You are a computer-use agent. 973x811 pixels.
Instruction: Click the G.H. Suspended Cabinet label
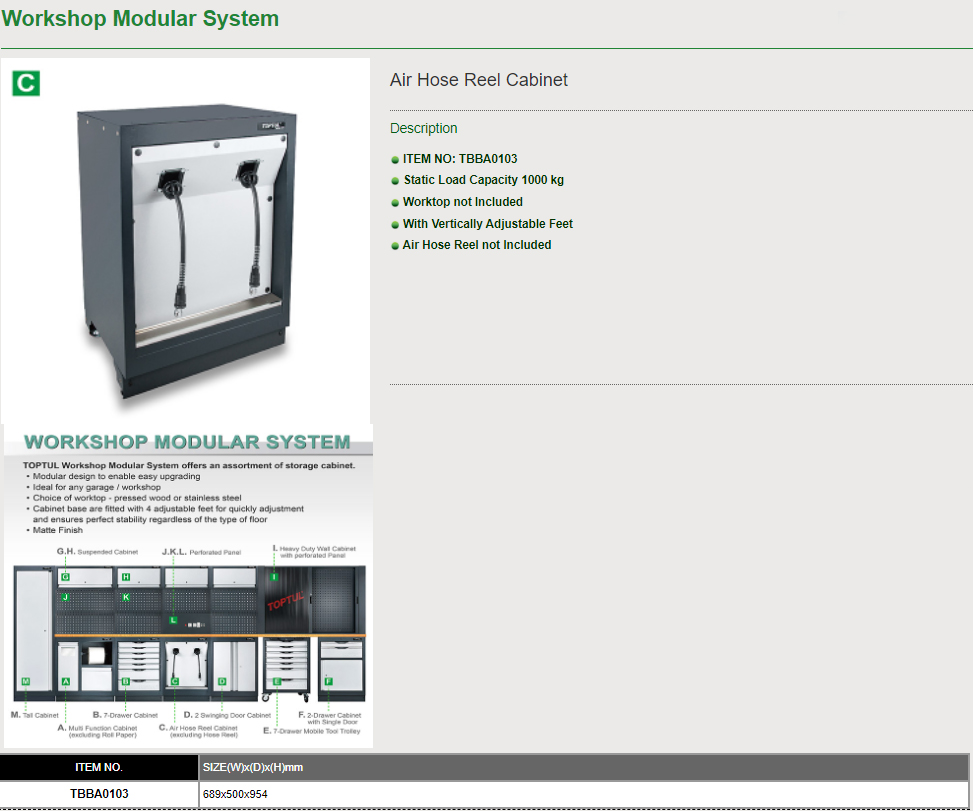[97, 552]
